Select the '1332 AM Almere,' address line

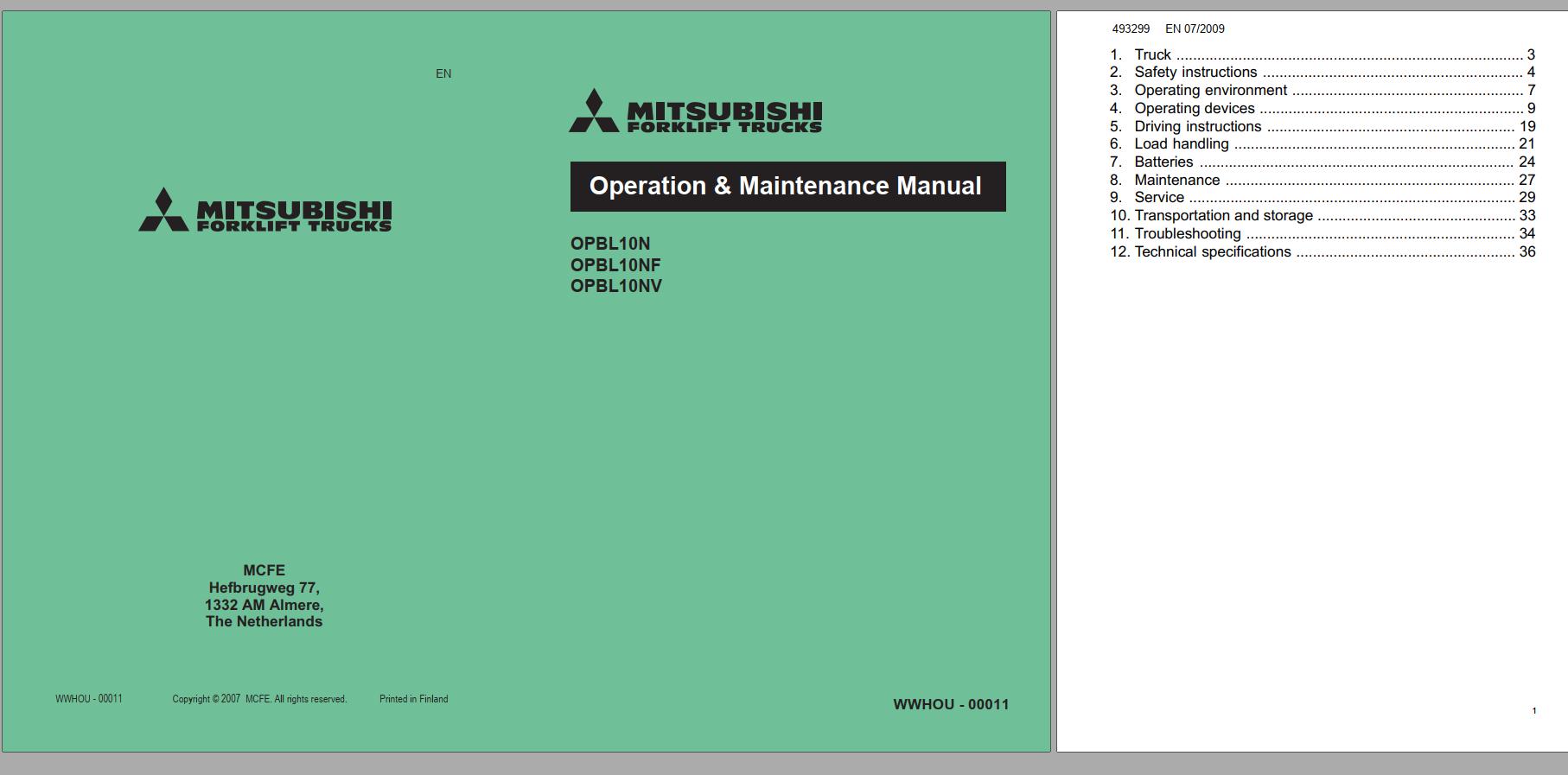coord(264,605)
